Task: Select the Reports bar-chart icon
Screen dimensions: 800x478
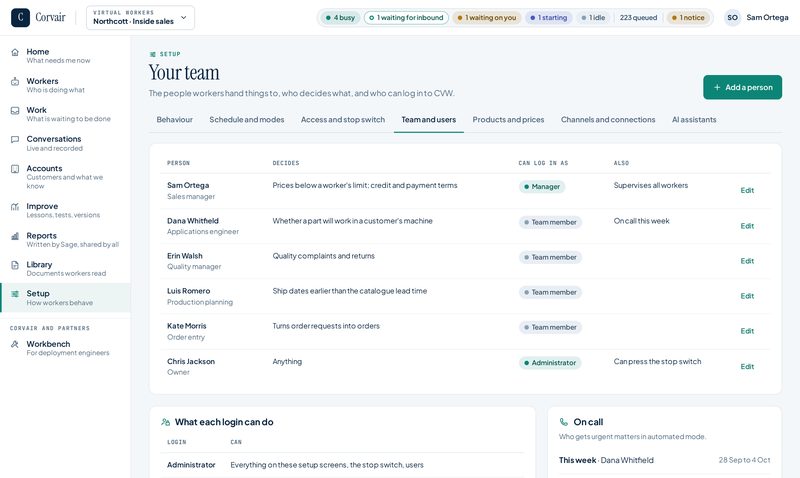Action: click(15, 236)
